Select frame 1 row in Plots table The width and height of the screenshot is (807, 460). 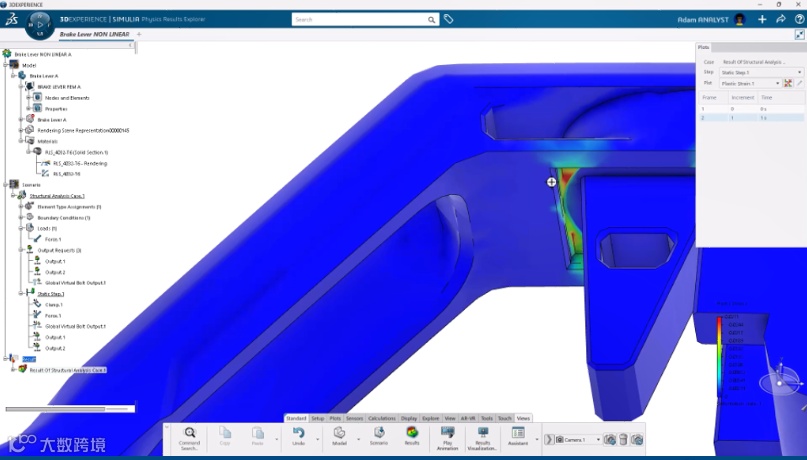751,109
